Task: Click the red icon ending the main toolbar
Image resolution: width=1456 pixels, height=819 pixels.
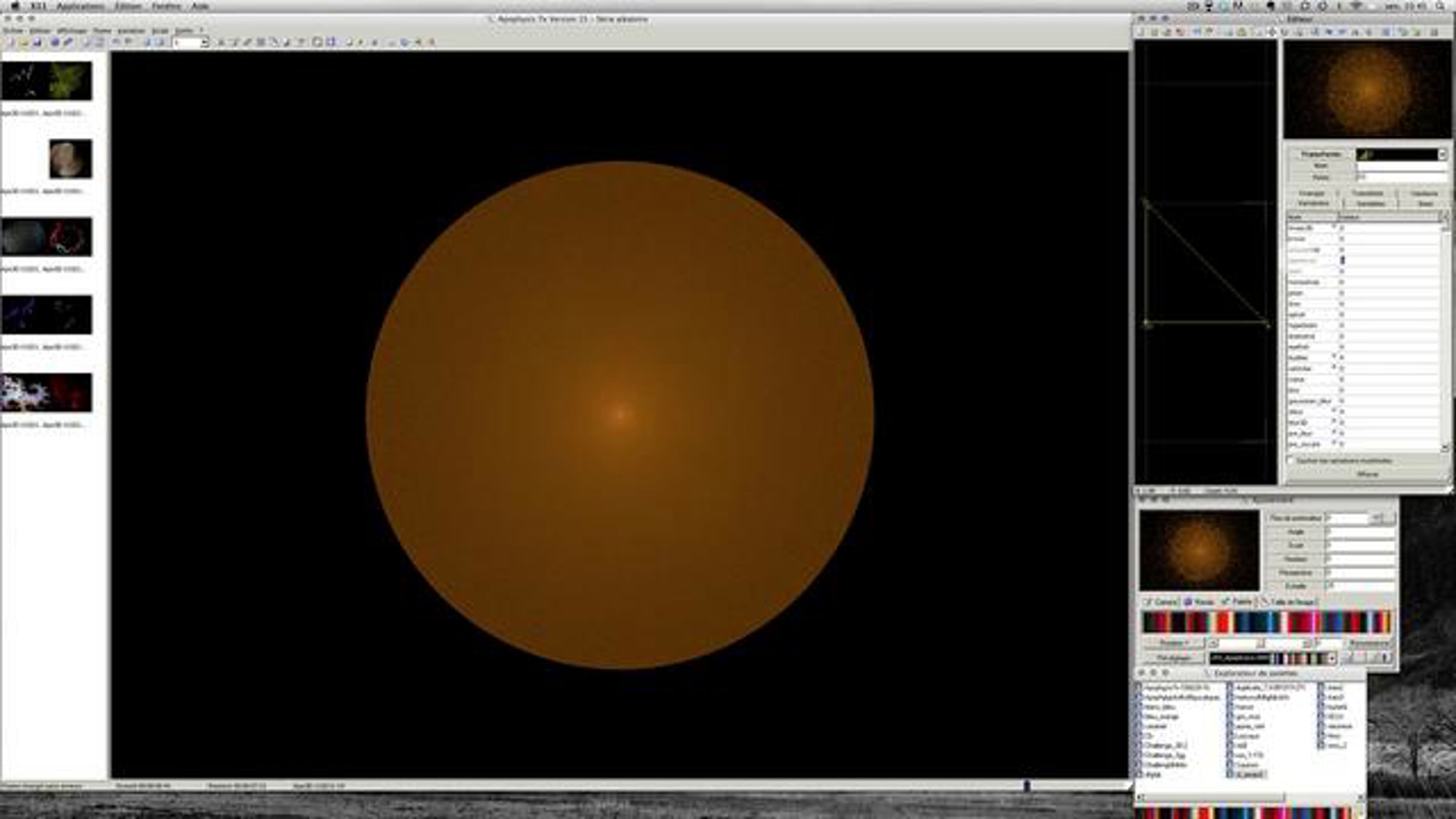Action: 432,42
